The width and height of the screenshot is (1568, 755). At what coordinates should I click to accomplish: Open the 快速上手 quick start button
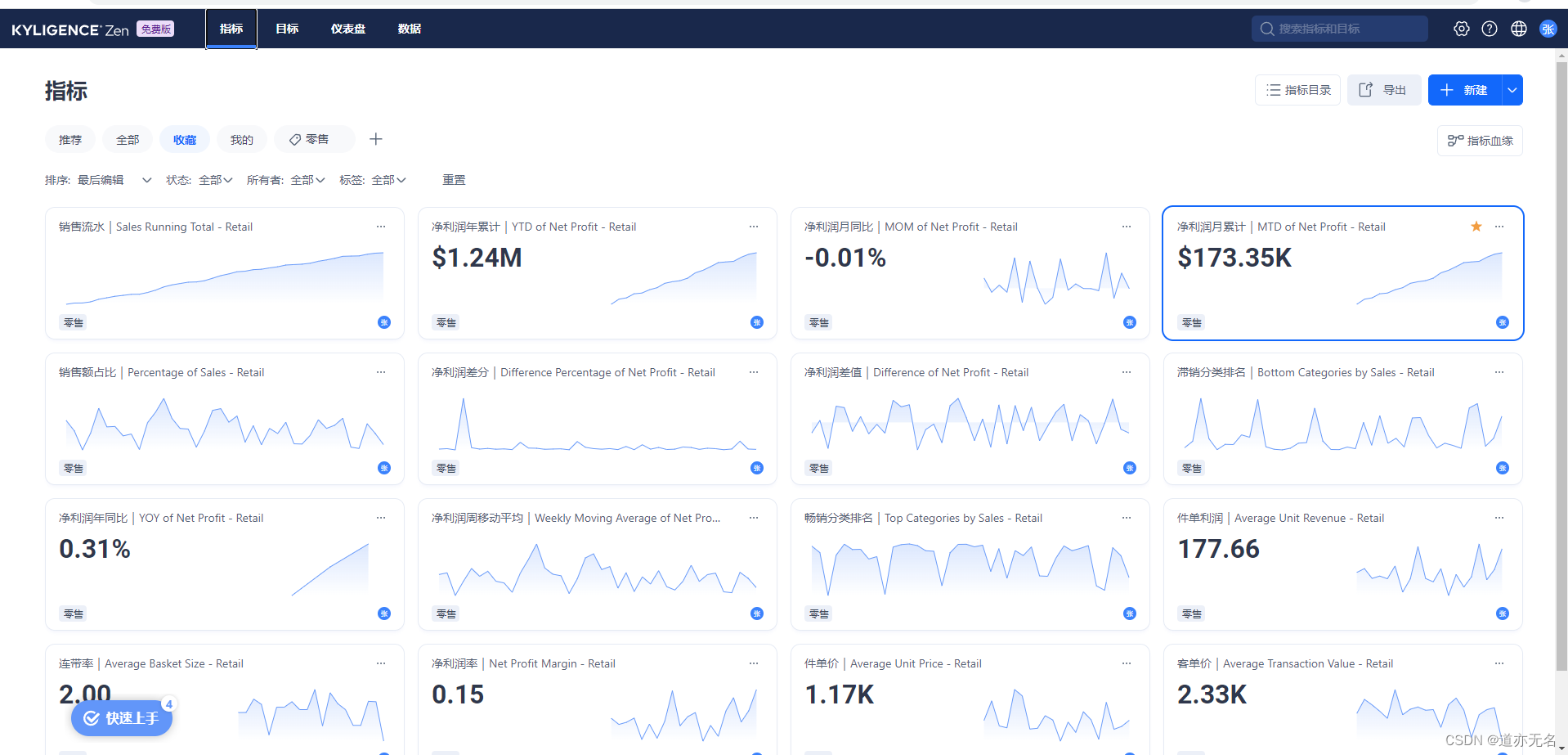tap(122, 718)
